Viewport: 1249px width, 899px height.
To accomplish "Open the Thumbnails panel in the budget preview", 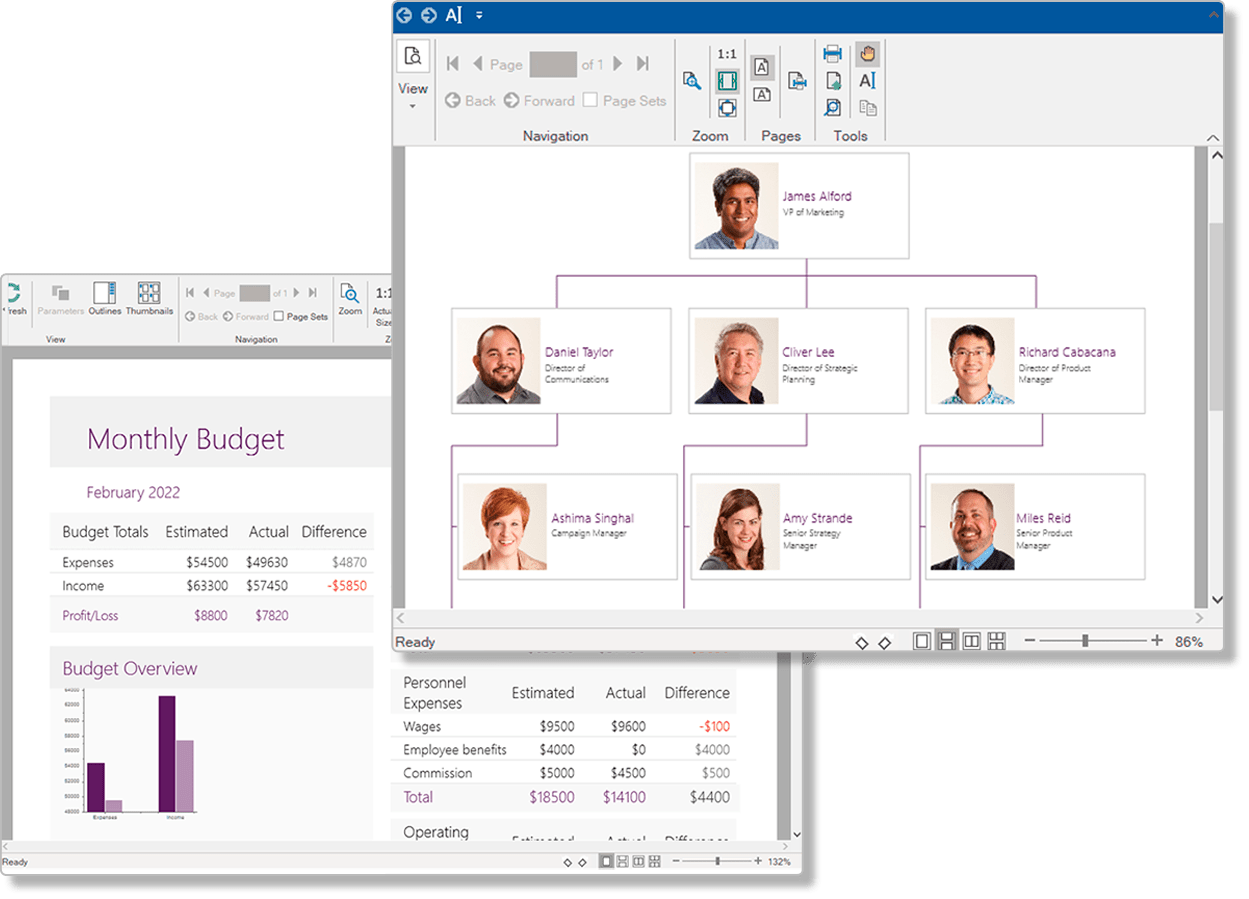I will 149,298.
